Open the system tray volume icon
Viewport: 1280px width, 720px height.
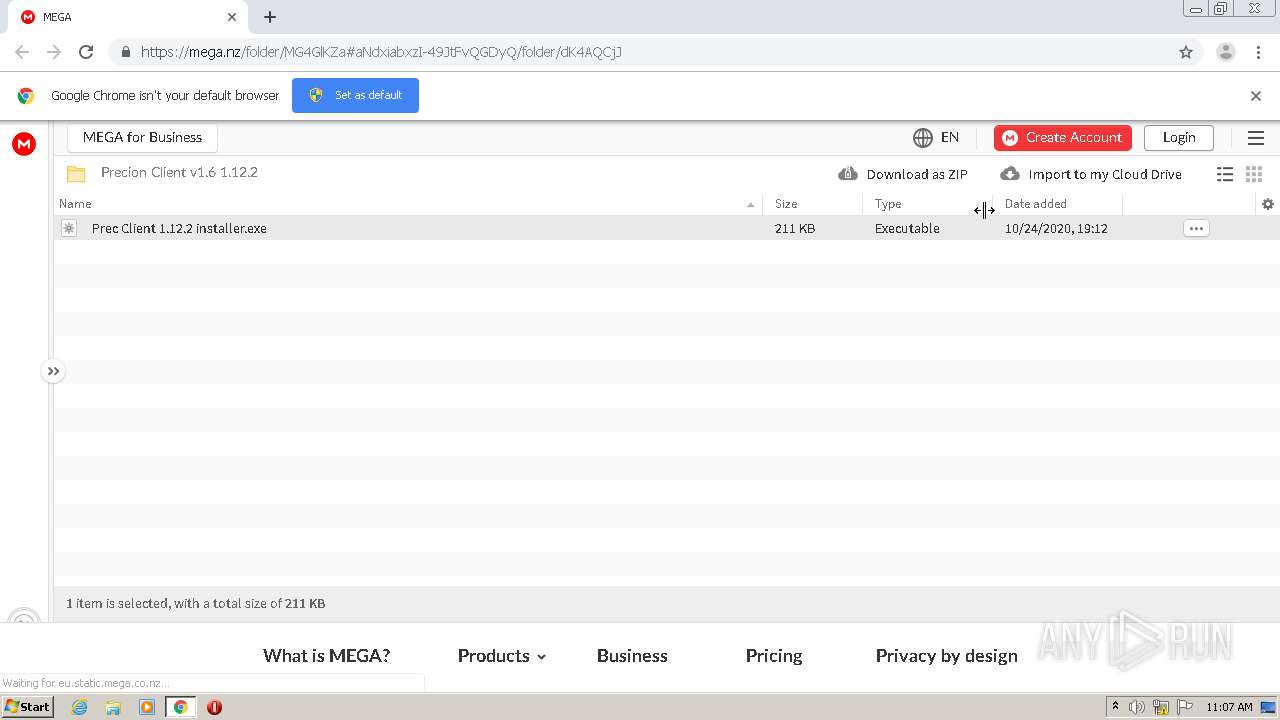pos(1137,707)
